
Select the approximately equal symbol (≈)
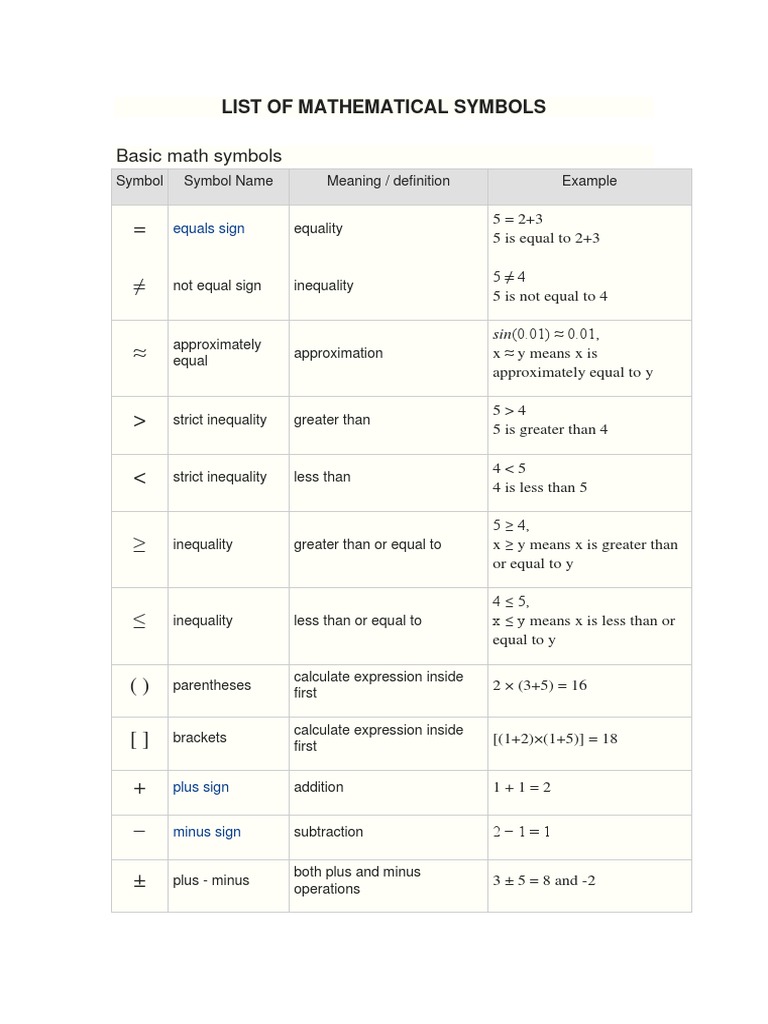coord(139,353)
